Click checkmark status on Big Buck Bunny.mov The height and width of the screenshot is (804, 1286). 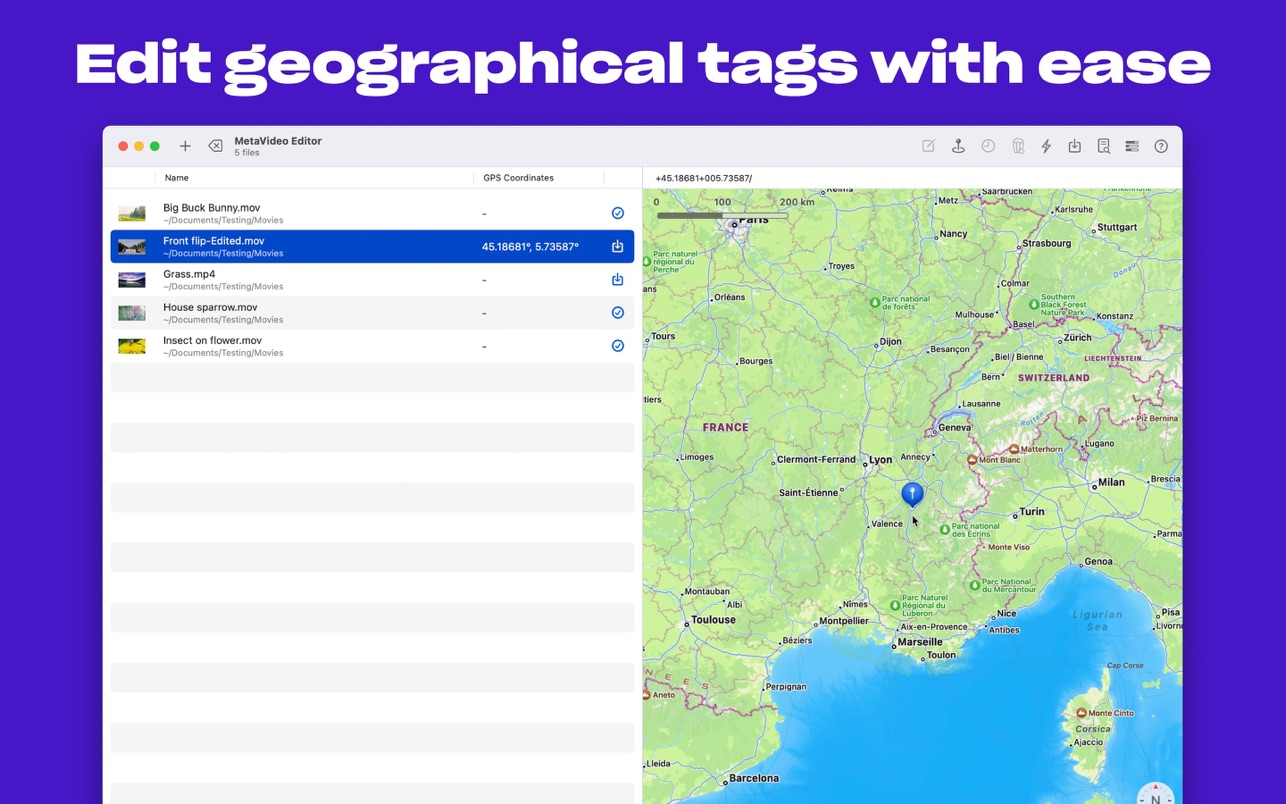click(x=617, y=213)
